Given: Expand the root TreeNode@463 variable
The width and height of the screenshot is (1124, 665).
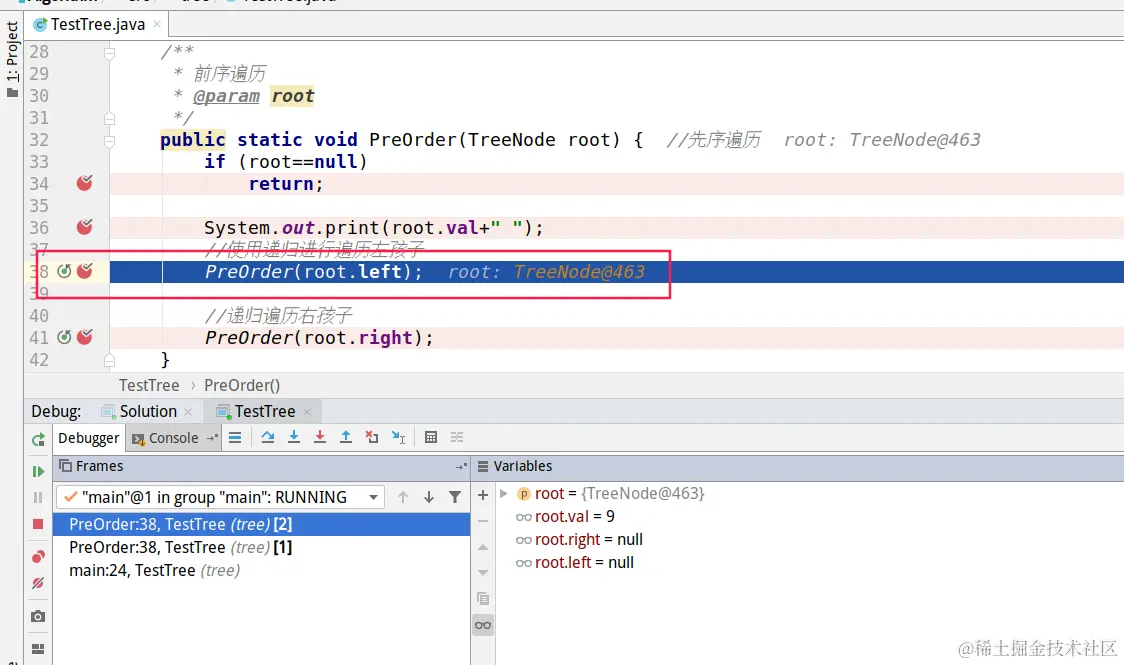Looking at the screenshot, I should [504, 494].
